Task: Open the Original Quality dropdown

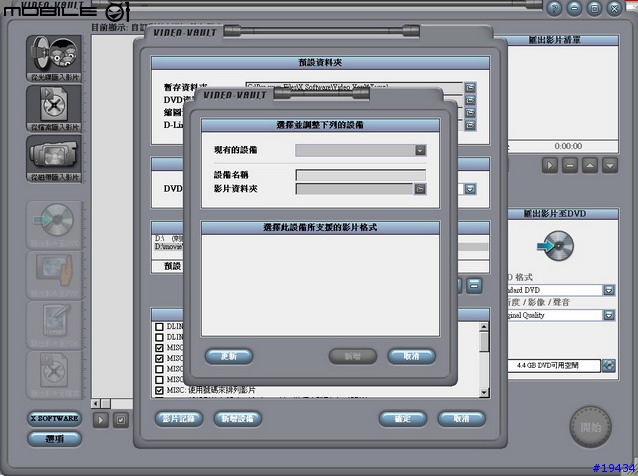Action: [609, 315]
